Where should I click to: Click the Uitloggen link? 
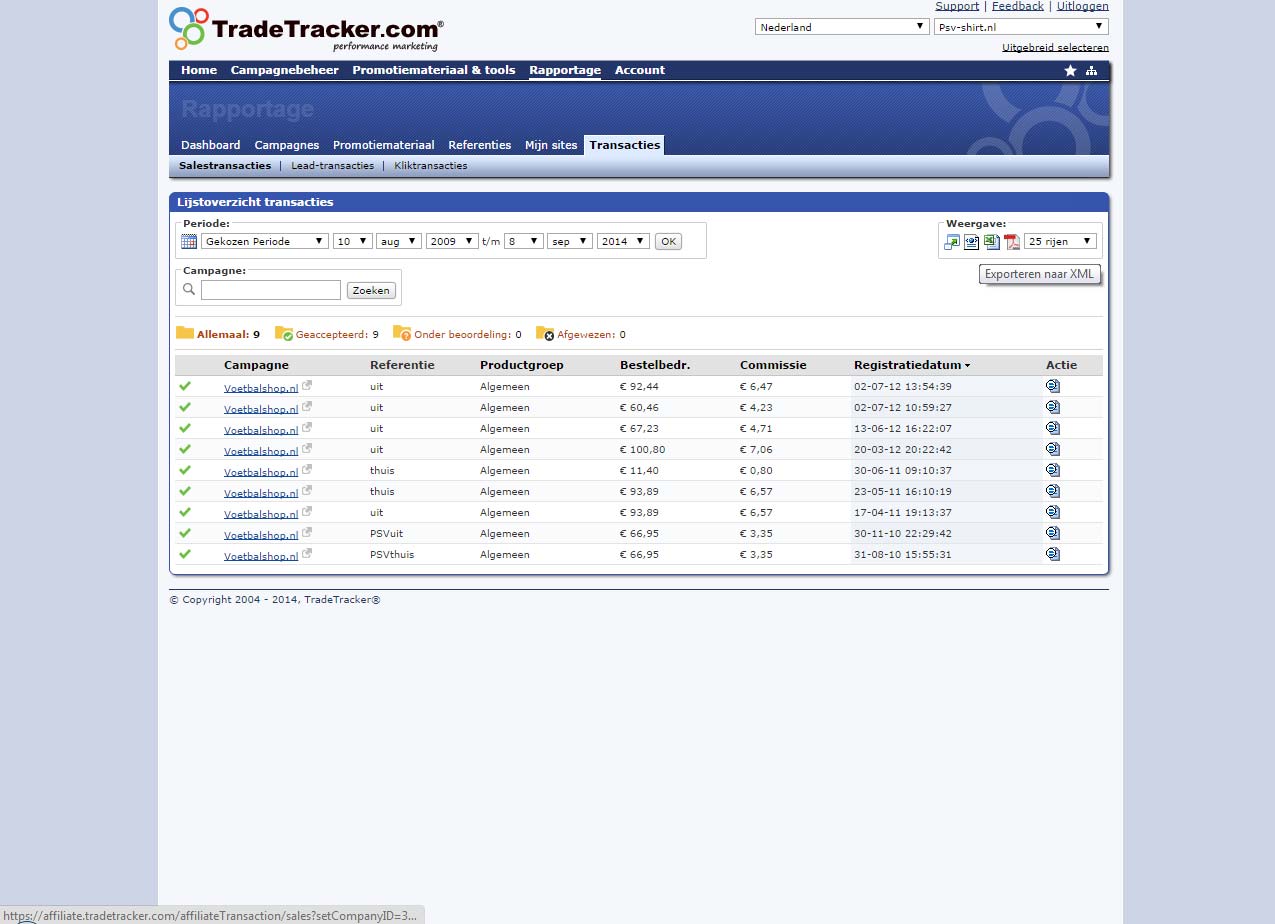coord(1083,6)
